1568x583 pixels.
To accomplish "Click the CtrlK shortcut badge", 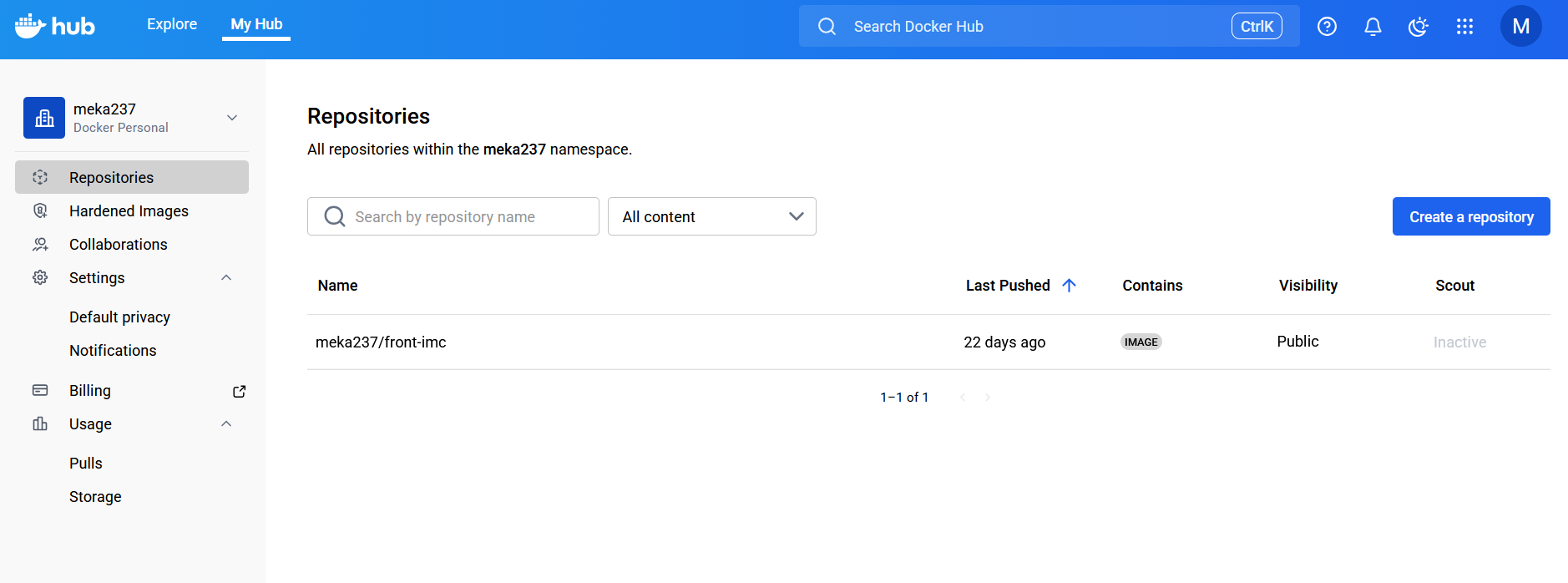I will click(x=1257, y=27).
